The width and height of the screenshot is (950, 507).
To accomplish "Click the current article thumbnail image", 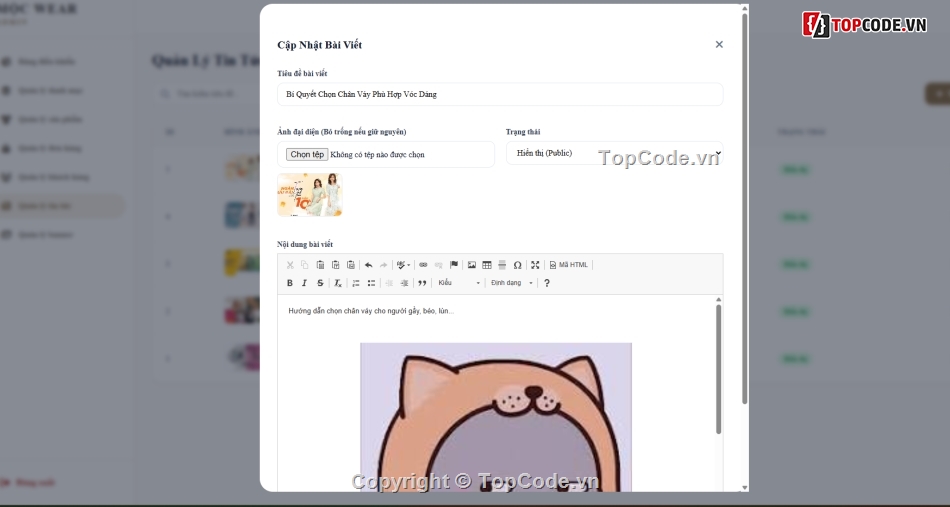I will [310, 195].
